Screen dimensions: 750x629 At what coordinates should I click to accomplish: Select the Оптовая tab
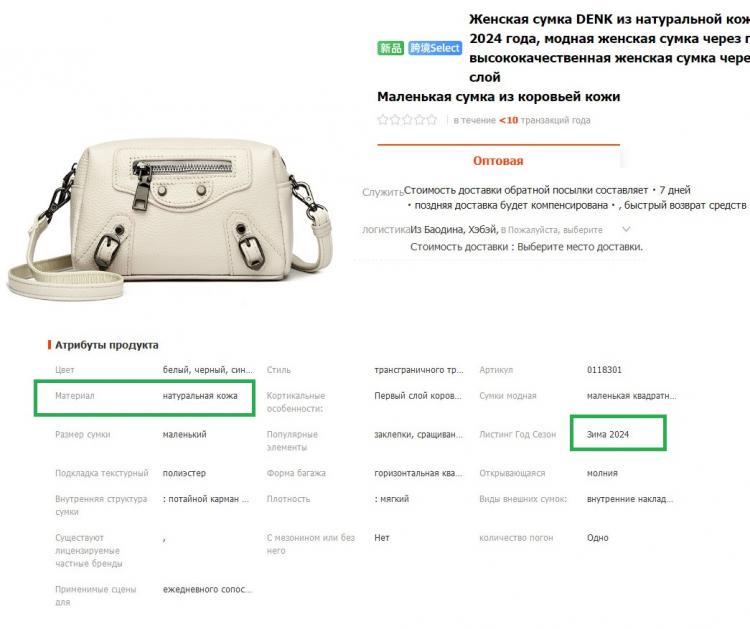[498, 161]
